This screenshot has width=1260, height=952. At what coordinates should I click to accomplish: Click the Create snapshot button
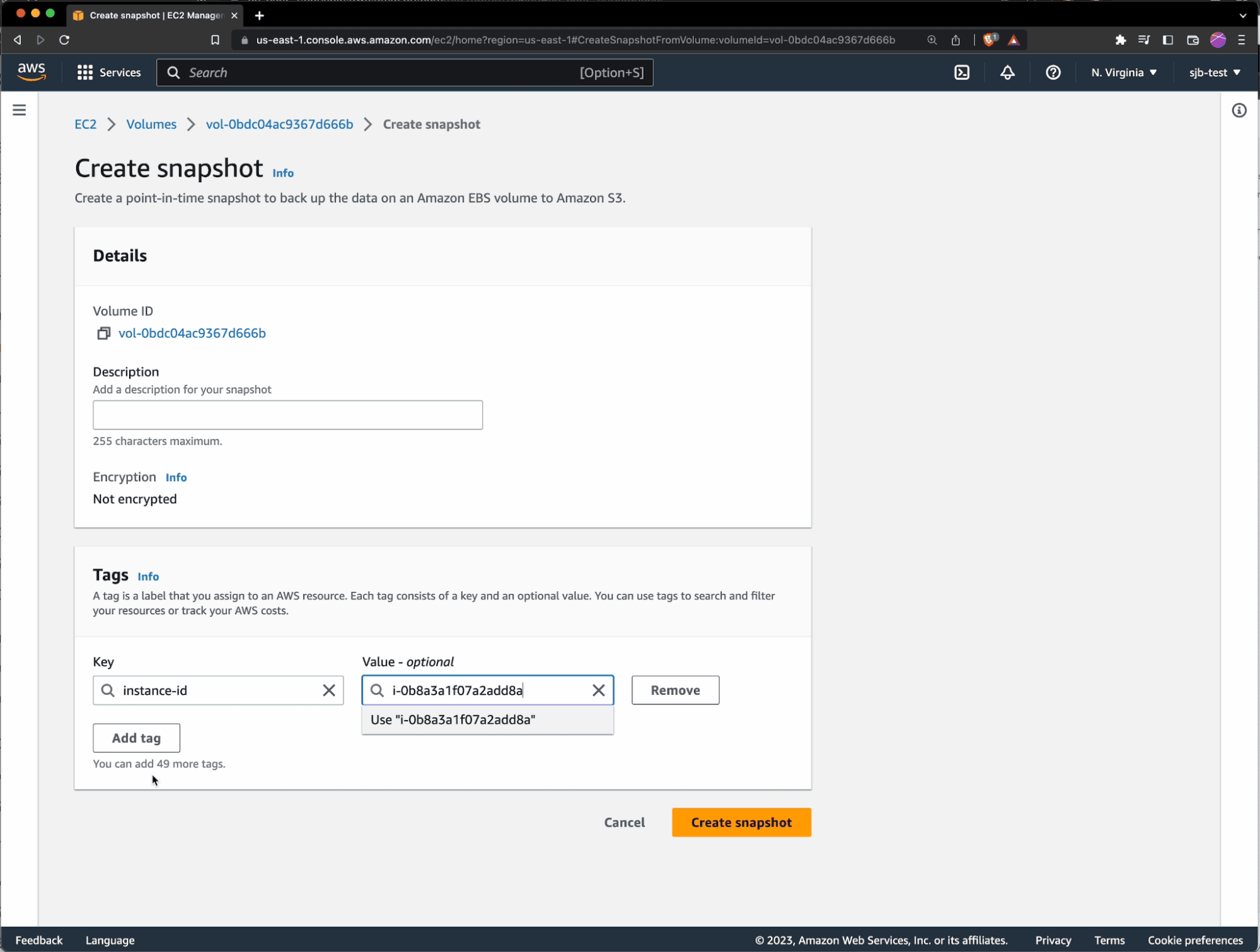[x=741, y=822]
